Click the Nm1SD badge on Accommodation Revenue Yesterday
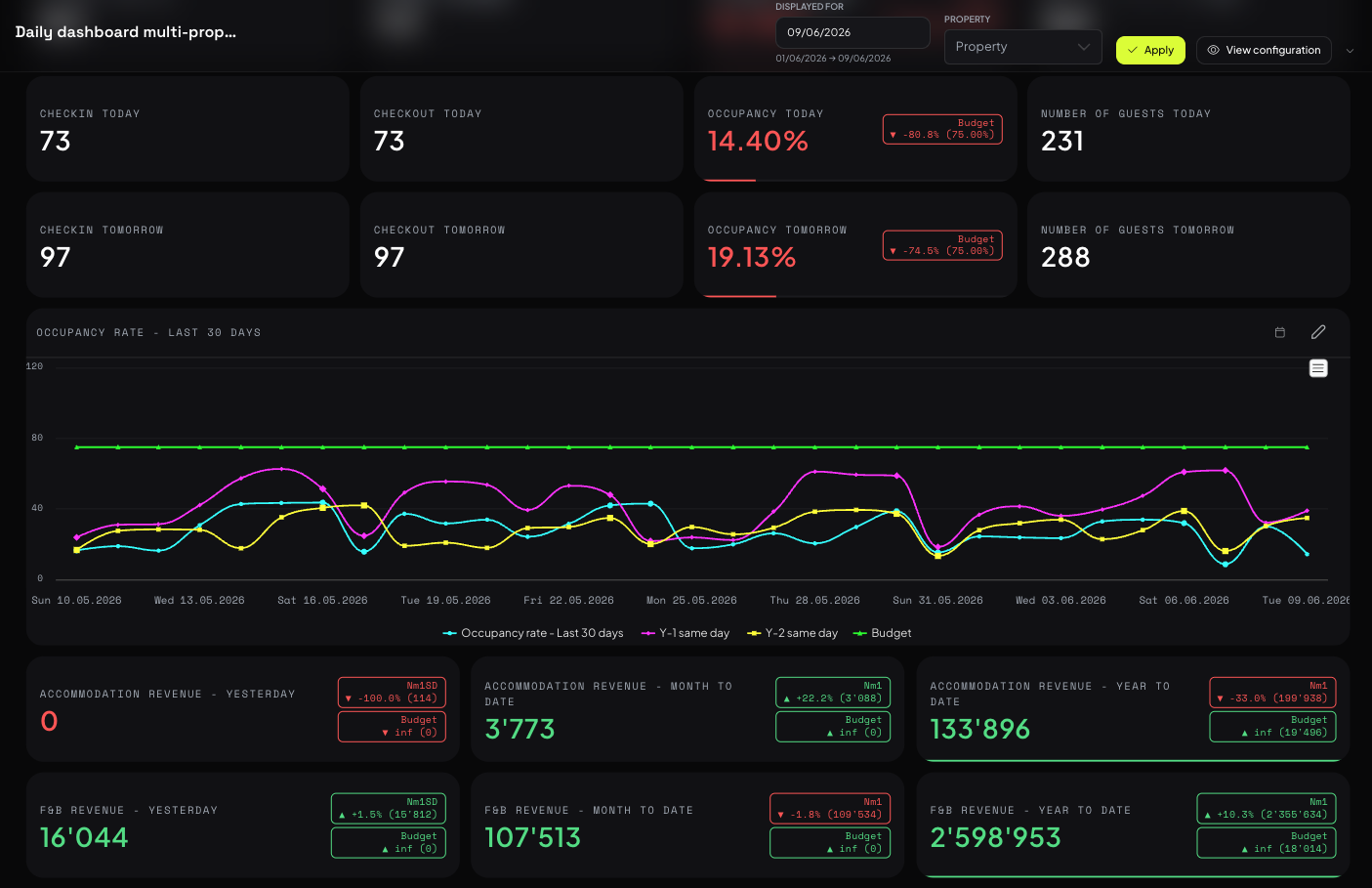 (x=392, y=692)
